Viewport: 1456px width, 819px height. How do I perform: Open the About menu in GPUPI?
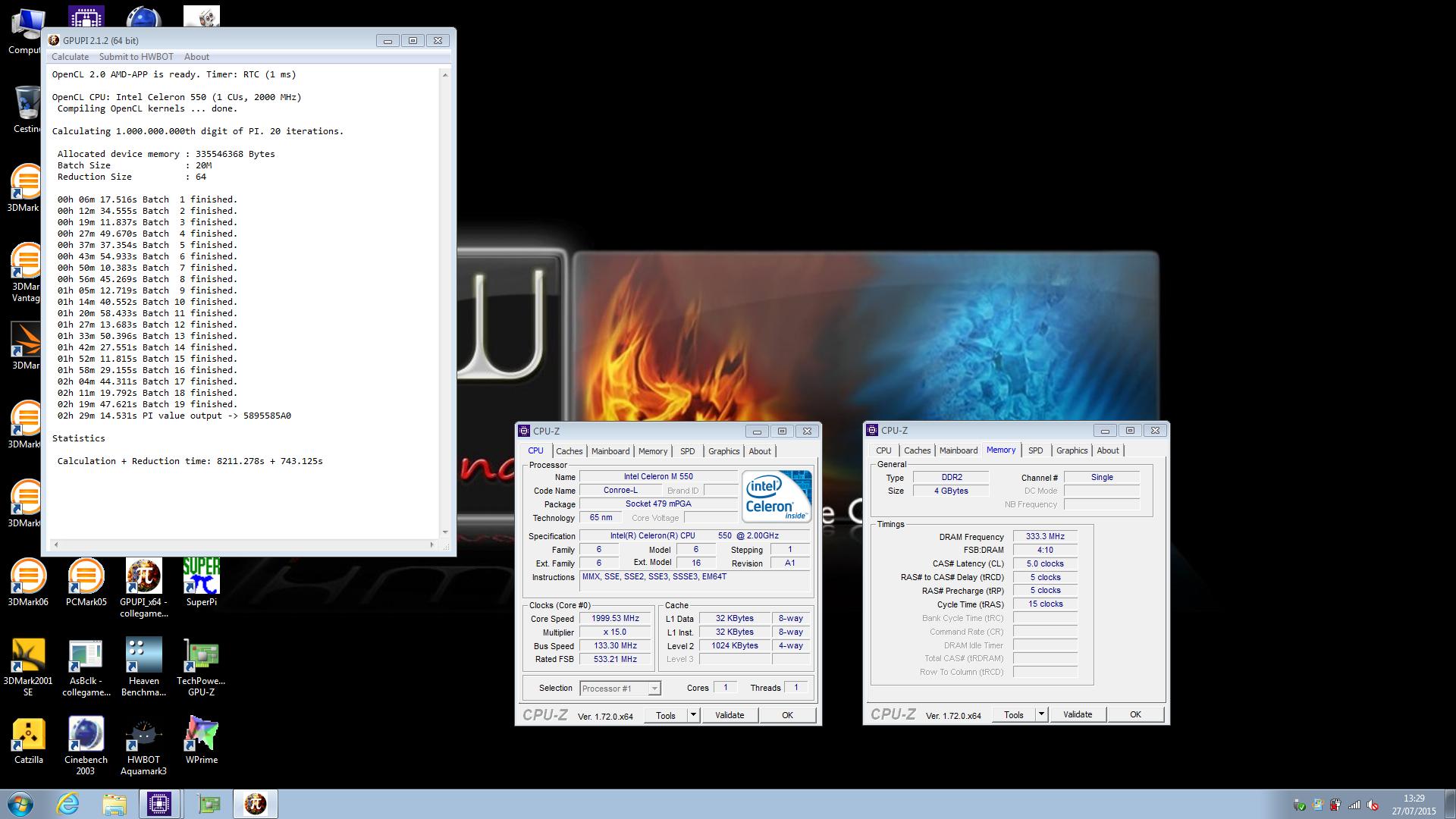tap(196, 57)
